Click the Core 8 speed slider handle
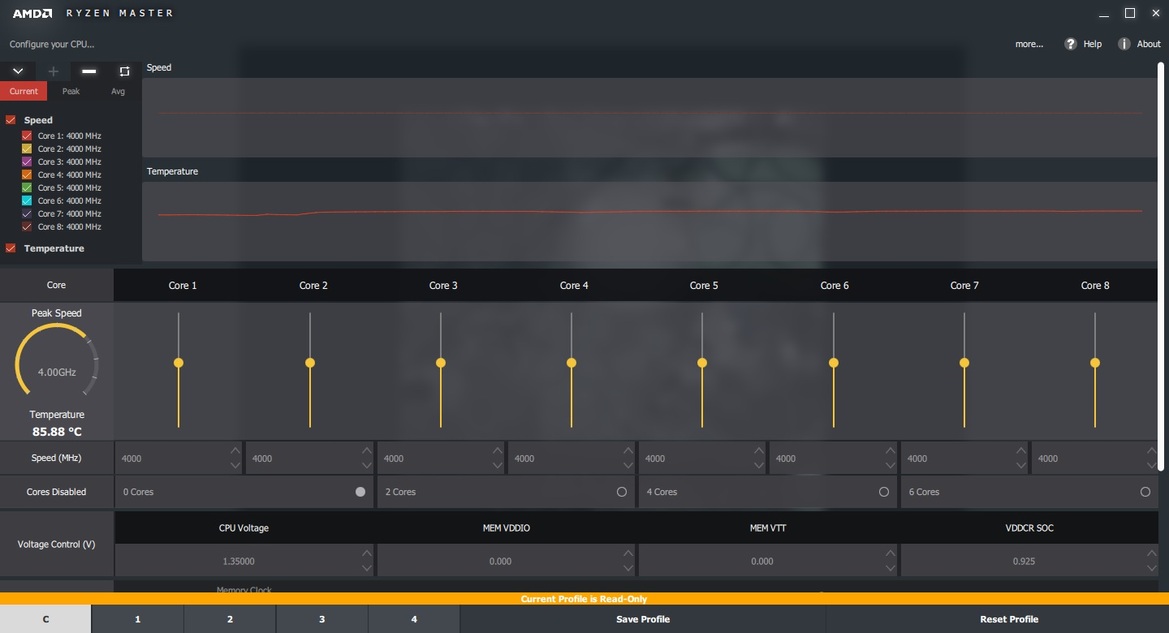This screenshot has width=1169, height=633. [x=1094, y=363]
